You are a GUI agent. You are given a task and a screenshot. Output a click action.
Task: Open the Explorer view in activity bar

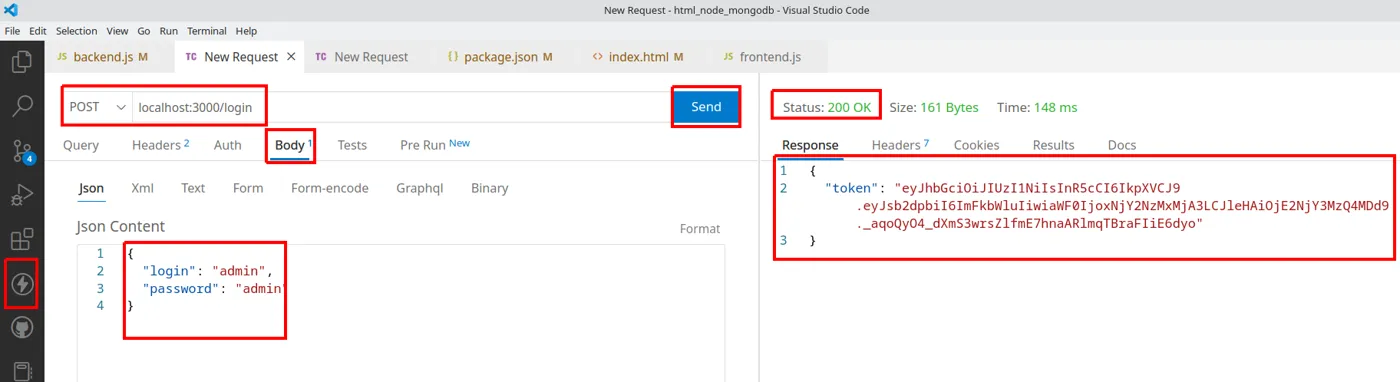22,62
